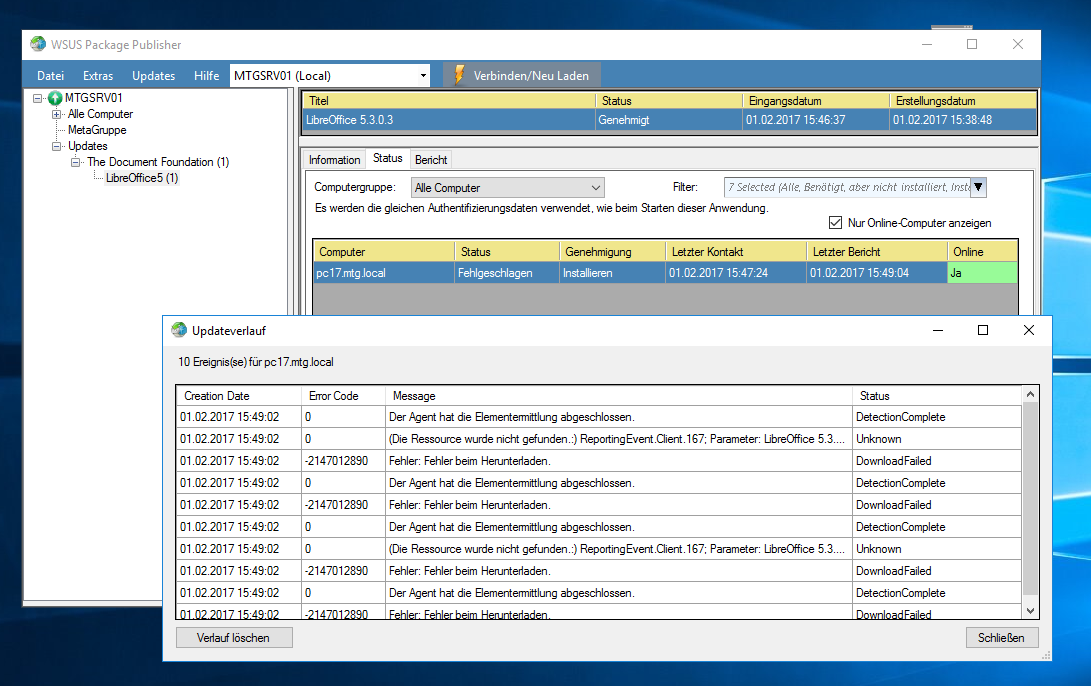The width and height of the screenshot is (1091, 686).
Task: Click the Updateverlauf scrollbar up arrow
Action: [1030, 394]
